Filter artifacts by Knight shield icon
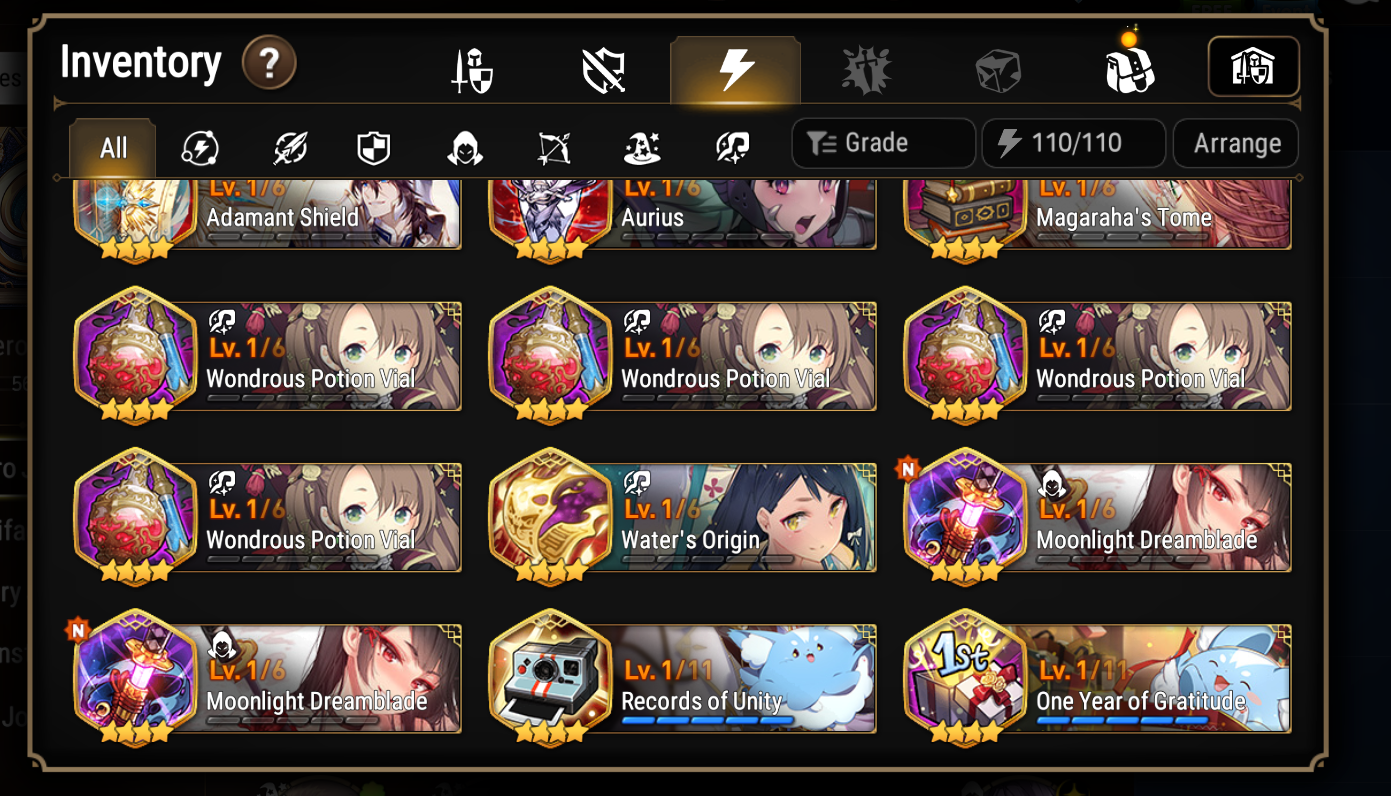1391x796 pixels. tap(373, 149)
